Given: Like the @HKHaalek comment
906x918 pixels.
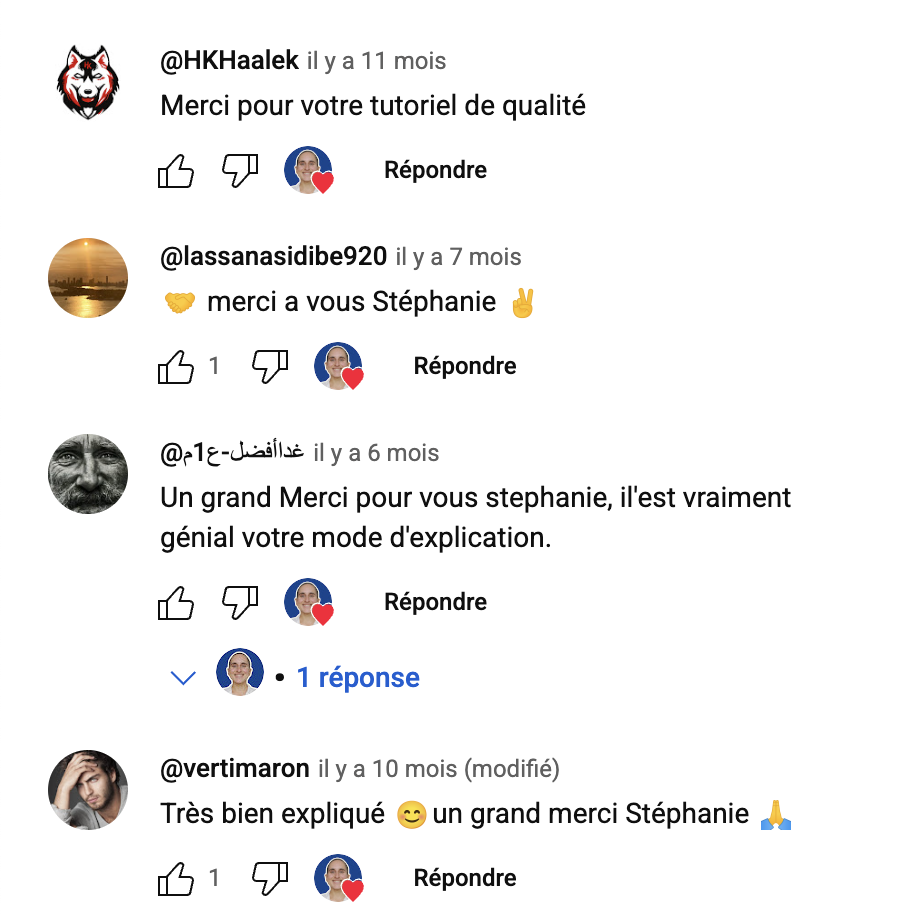Looking at the screenshot, I should (x=176, y=170).
